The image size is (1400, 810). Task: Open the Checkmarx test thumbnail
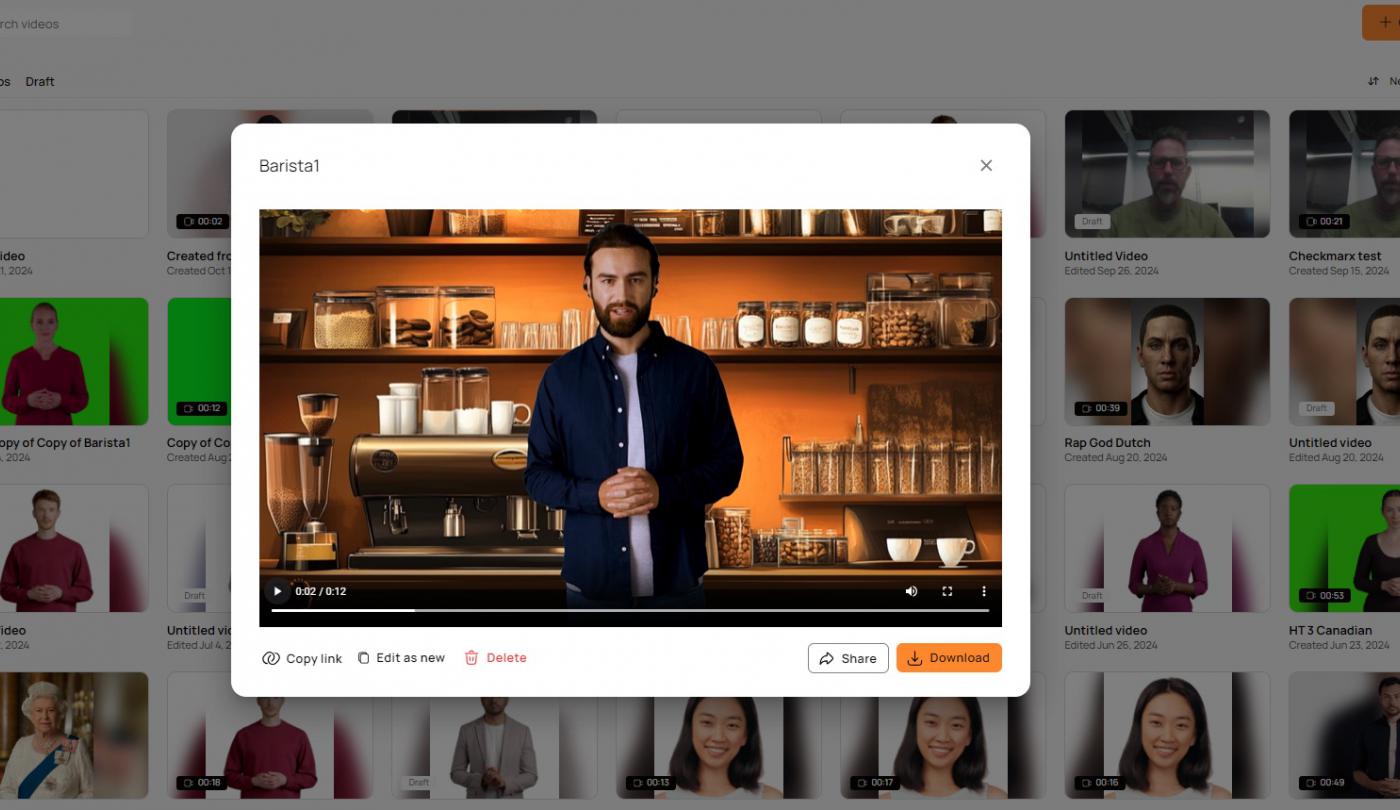point(1344,174)
